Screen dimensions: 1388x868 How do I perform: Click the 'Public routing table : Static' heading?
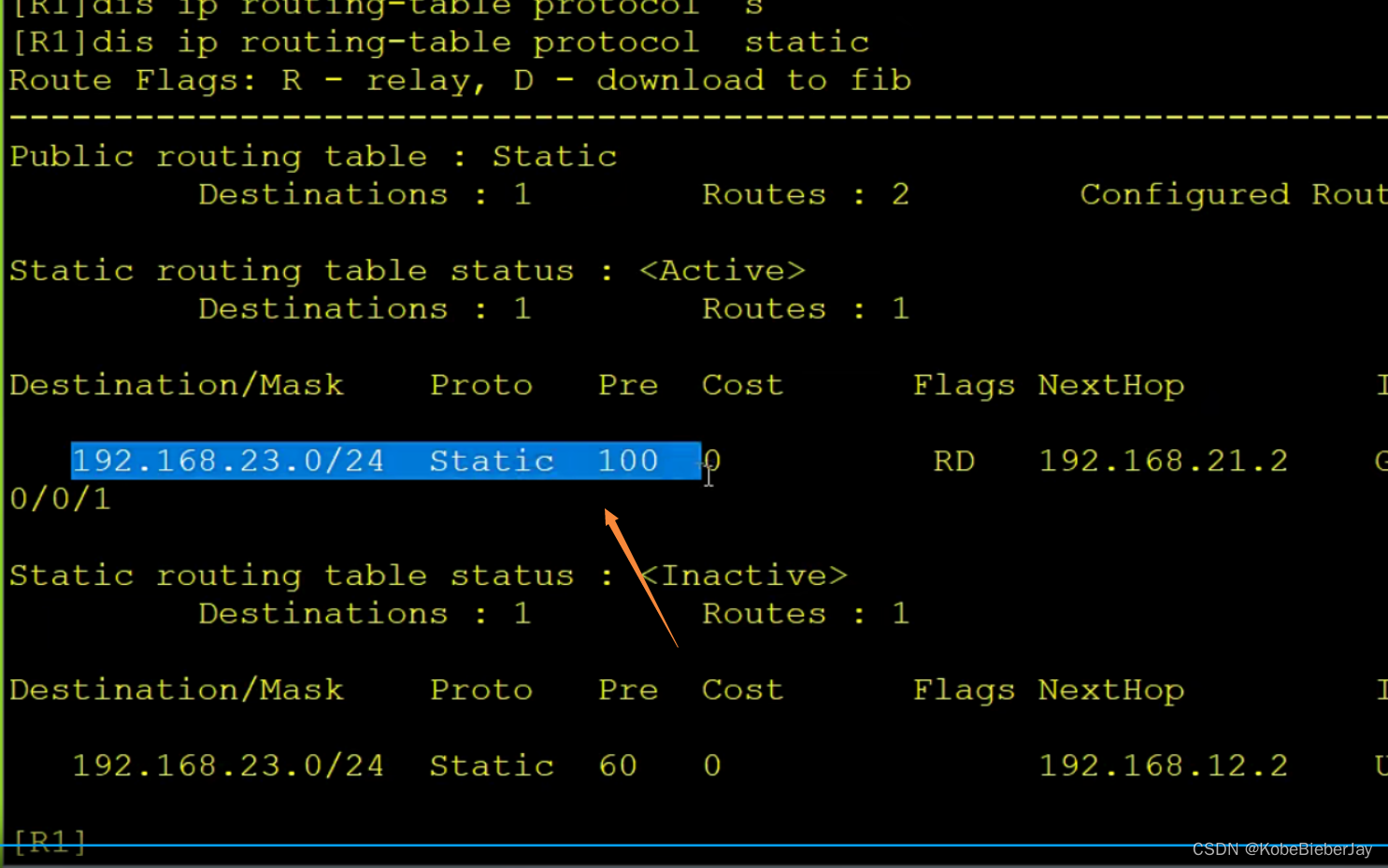pos(312,155)
